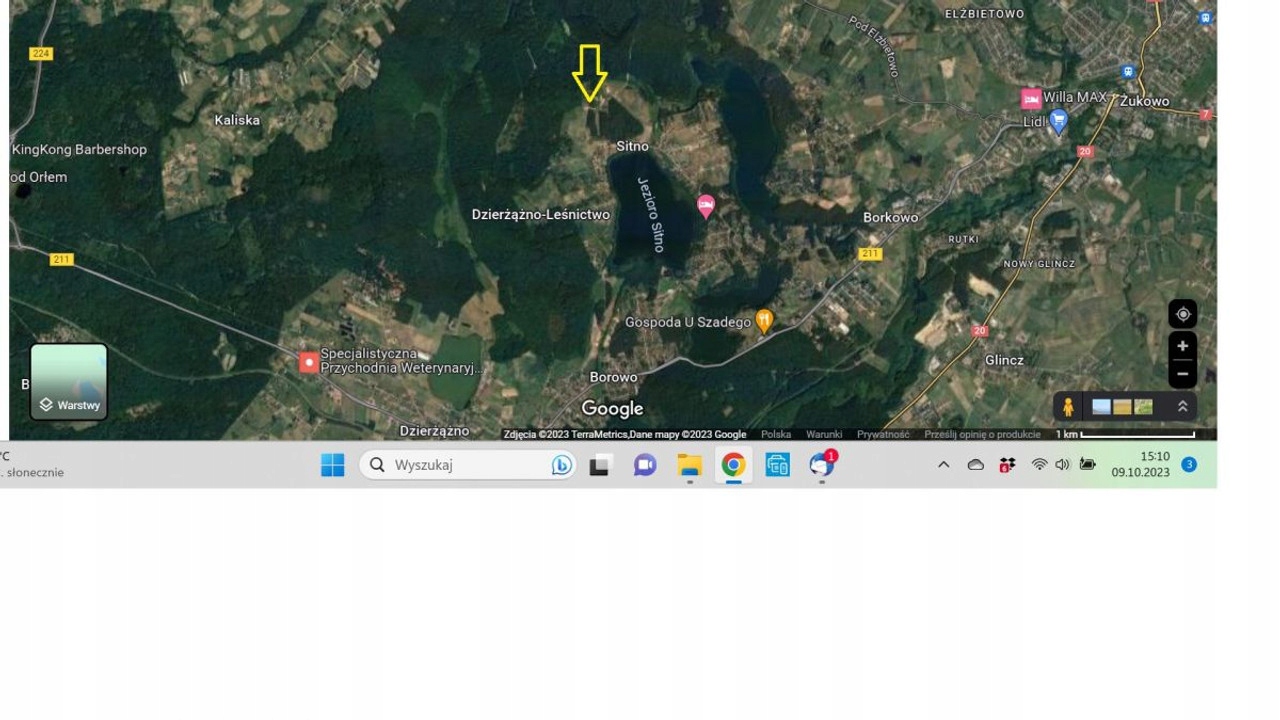The height and width of the screenshot is (720, 1280).
Task: Open the OneDrive cloud tray icon
Action: pos(975,465)
